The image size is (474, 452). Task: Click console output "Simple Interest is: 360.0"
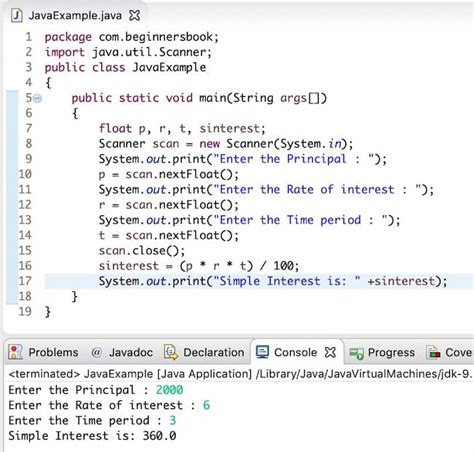click(x=92, y=436)
